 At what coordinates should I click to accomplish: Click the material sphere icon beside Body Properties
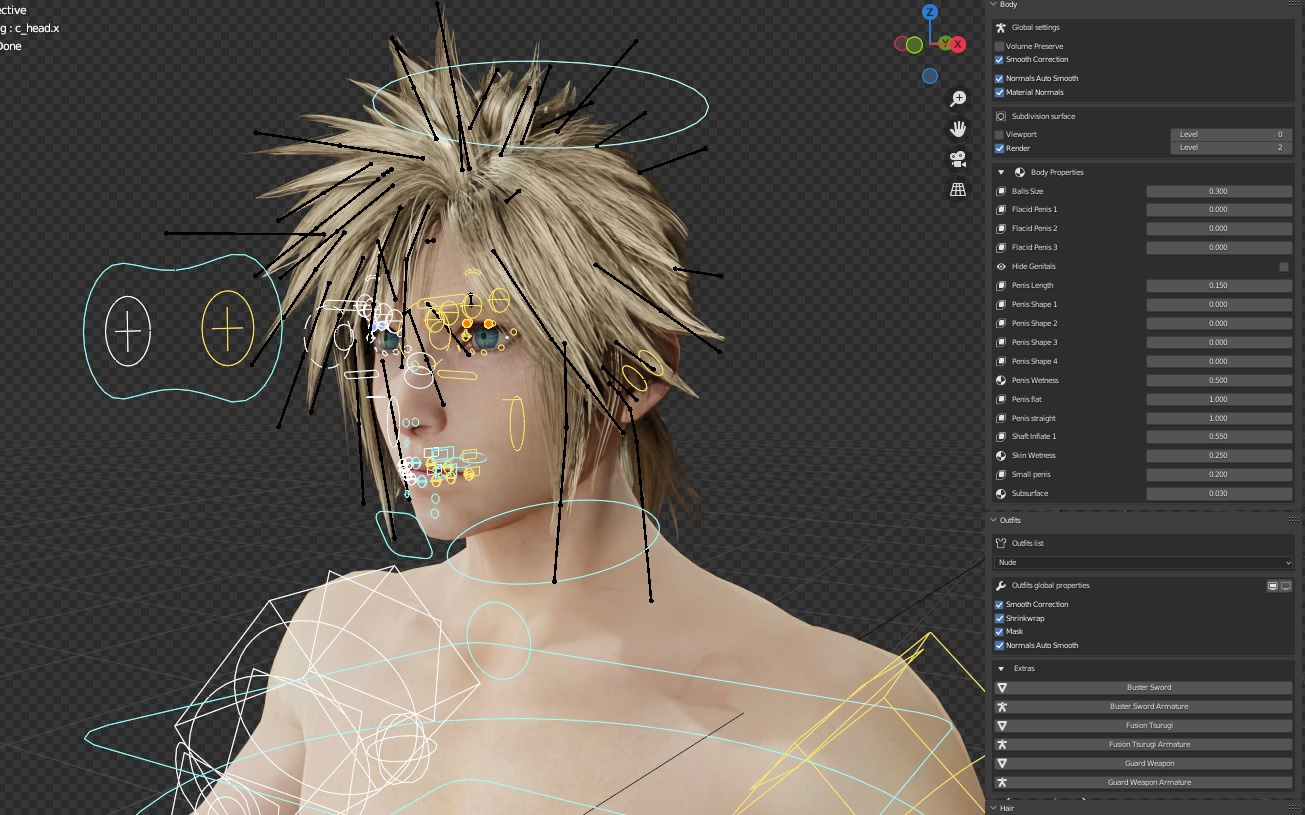coord(1019,172)
